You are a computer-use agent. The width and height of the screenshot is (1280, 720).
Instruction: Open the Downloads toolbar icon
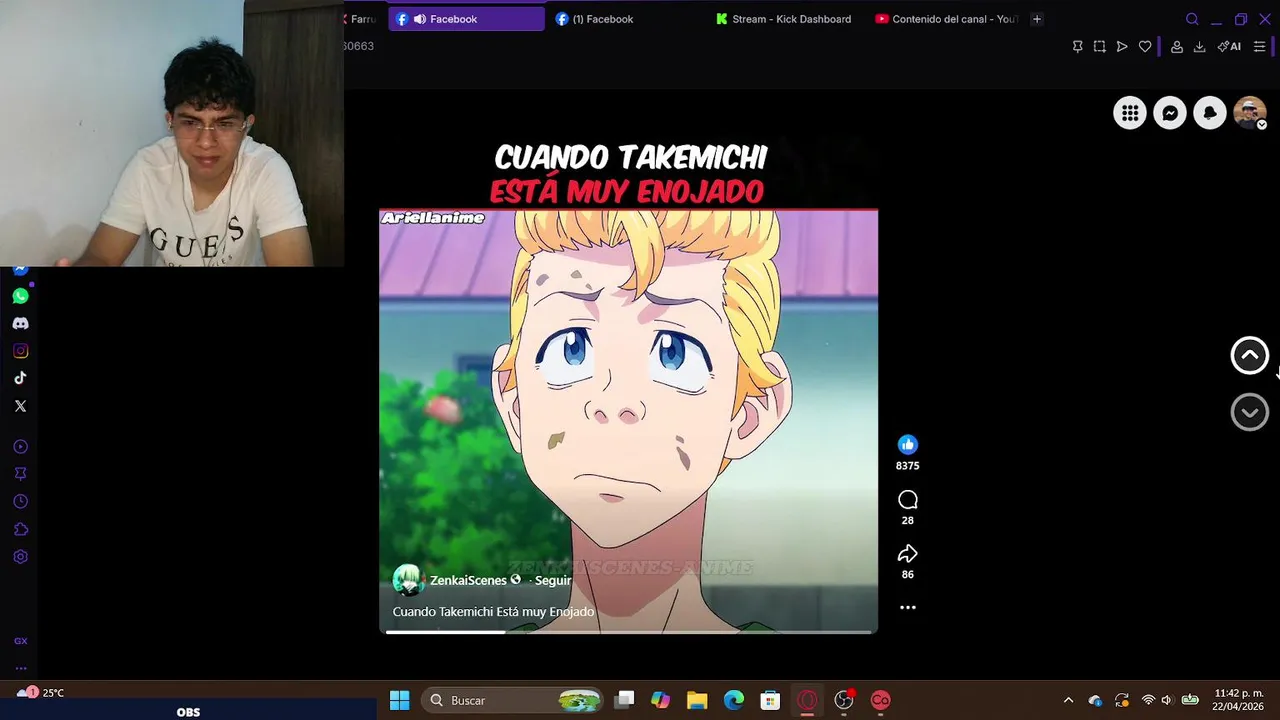(1199, 46)
